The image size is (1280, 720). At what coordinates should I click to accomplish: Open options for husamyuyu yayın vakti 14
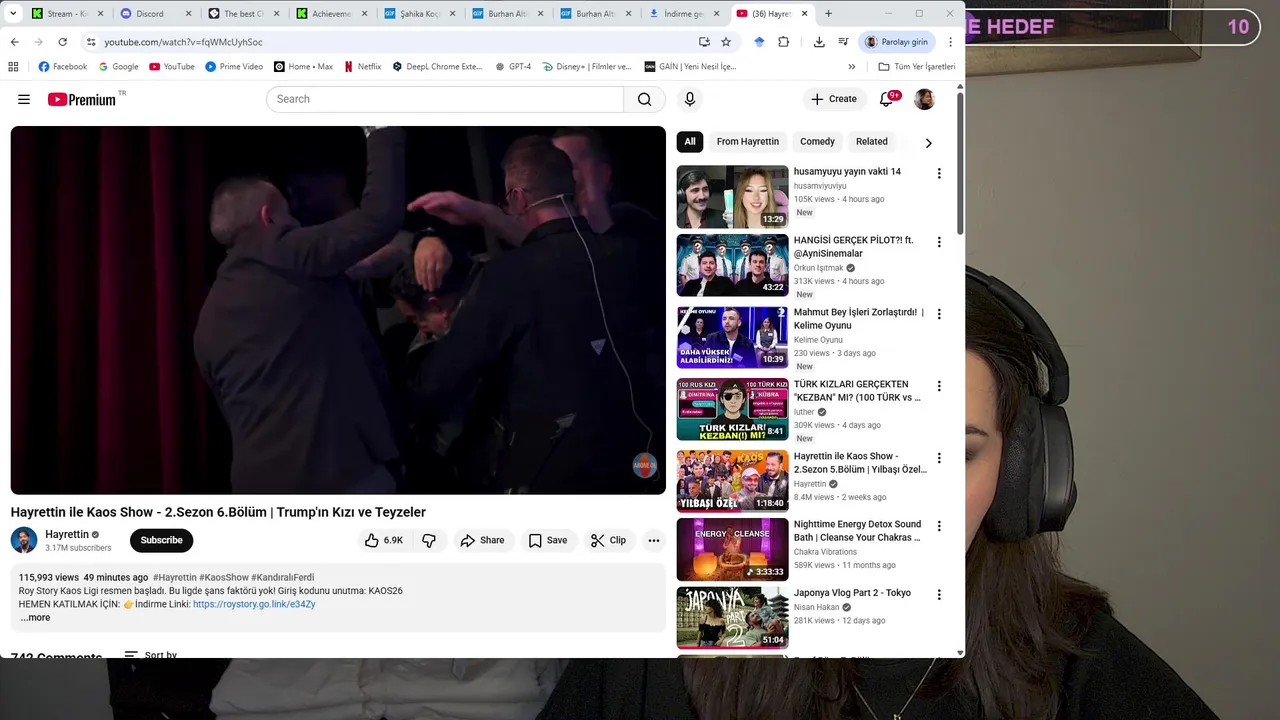tap(938, 174)
